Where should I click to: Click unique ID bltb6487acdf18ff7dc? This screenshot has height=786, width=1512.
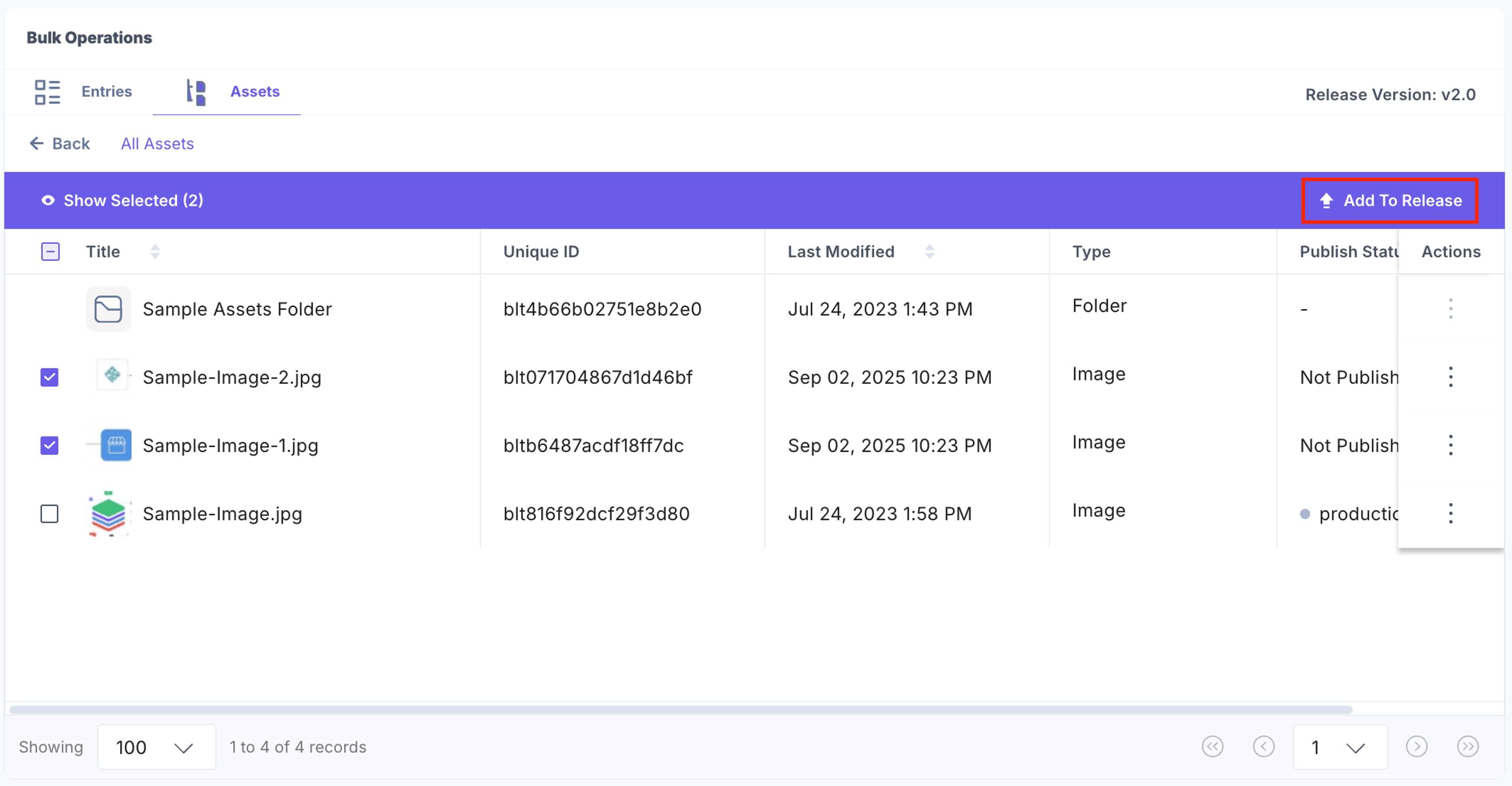593,445
